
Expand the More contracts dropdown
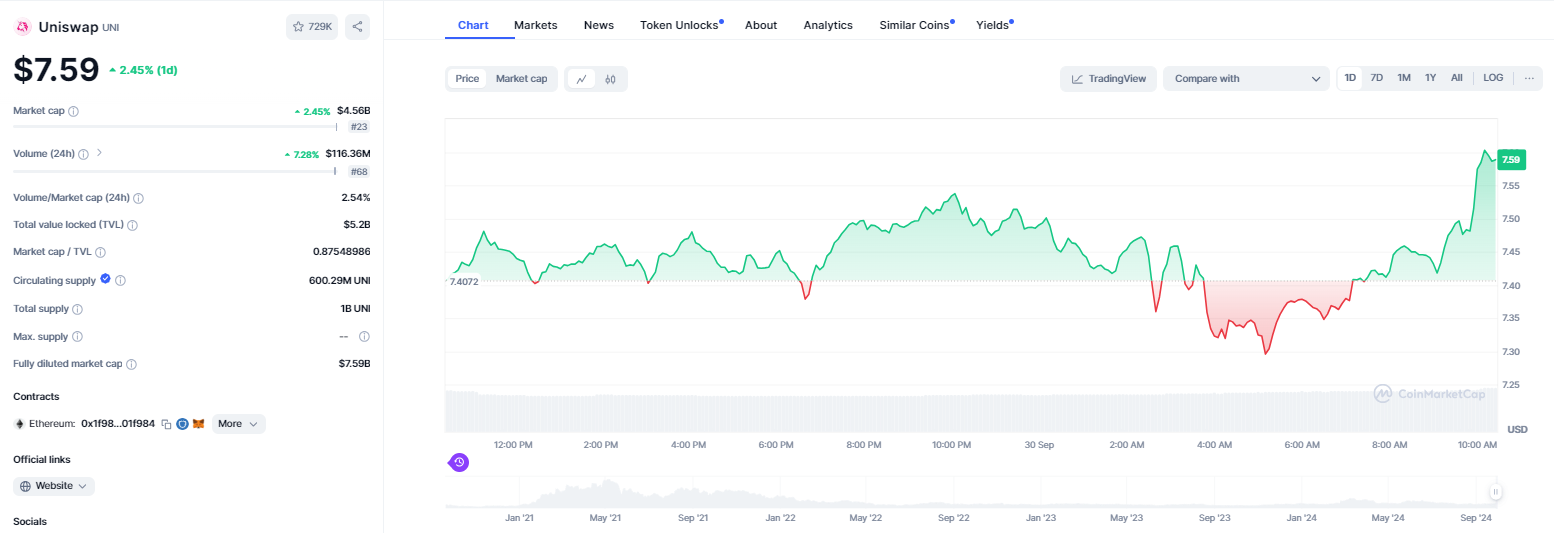pyautogui.click(x=239, y=424)
